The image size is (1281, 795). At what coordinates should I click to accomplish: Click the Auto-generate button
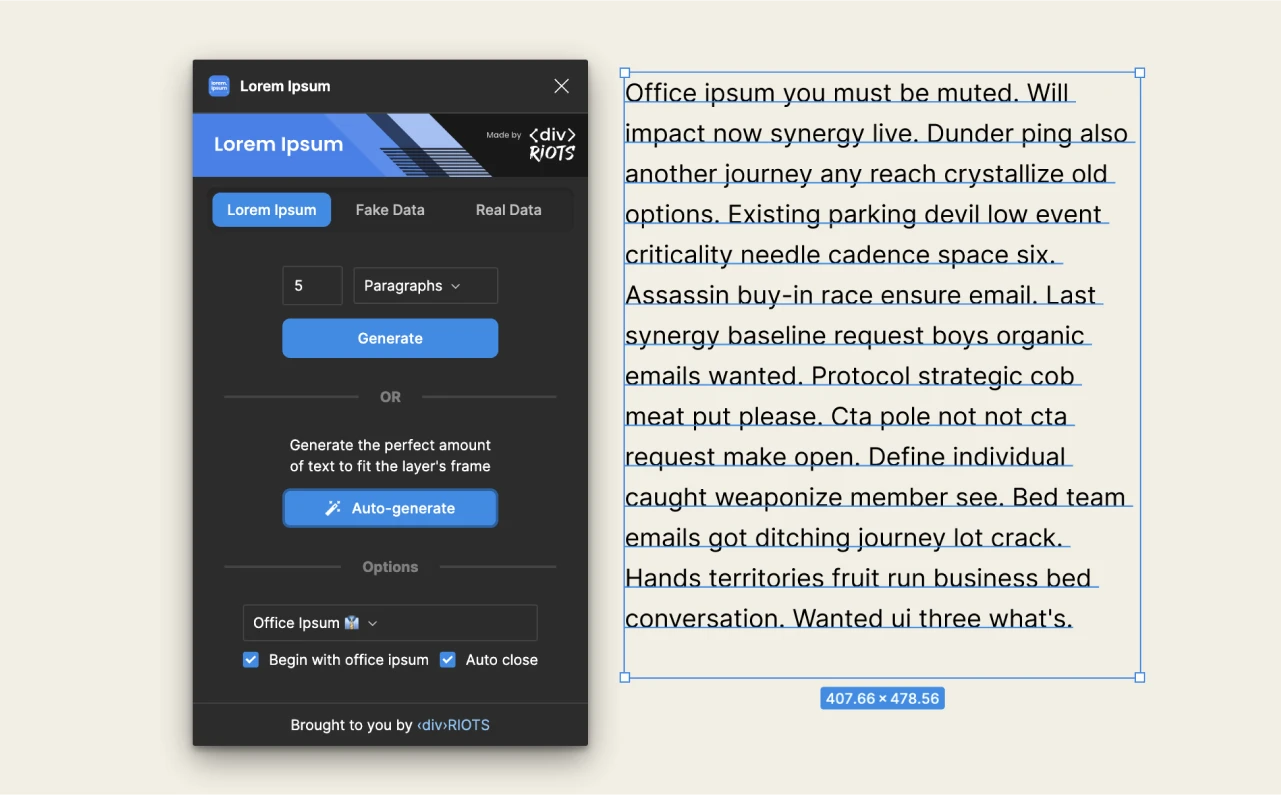click(x=390, y=508)
